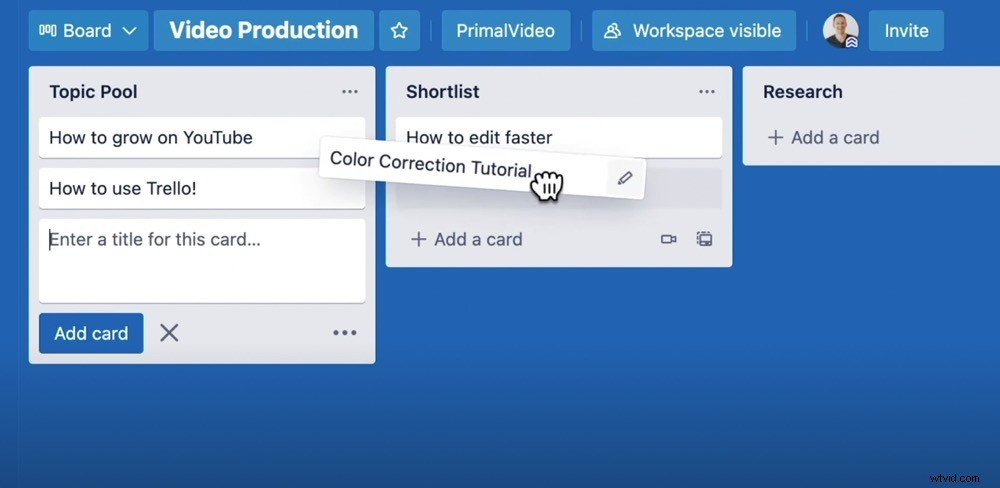1000x488 pixels.
Task: Open the Board view switcher dropdown
Action: click(x=88, y=31)
